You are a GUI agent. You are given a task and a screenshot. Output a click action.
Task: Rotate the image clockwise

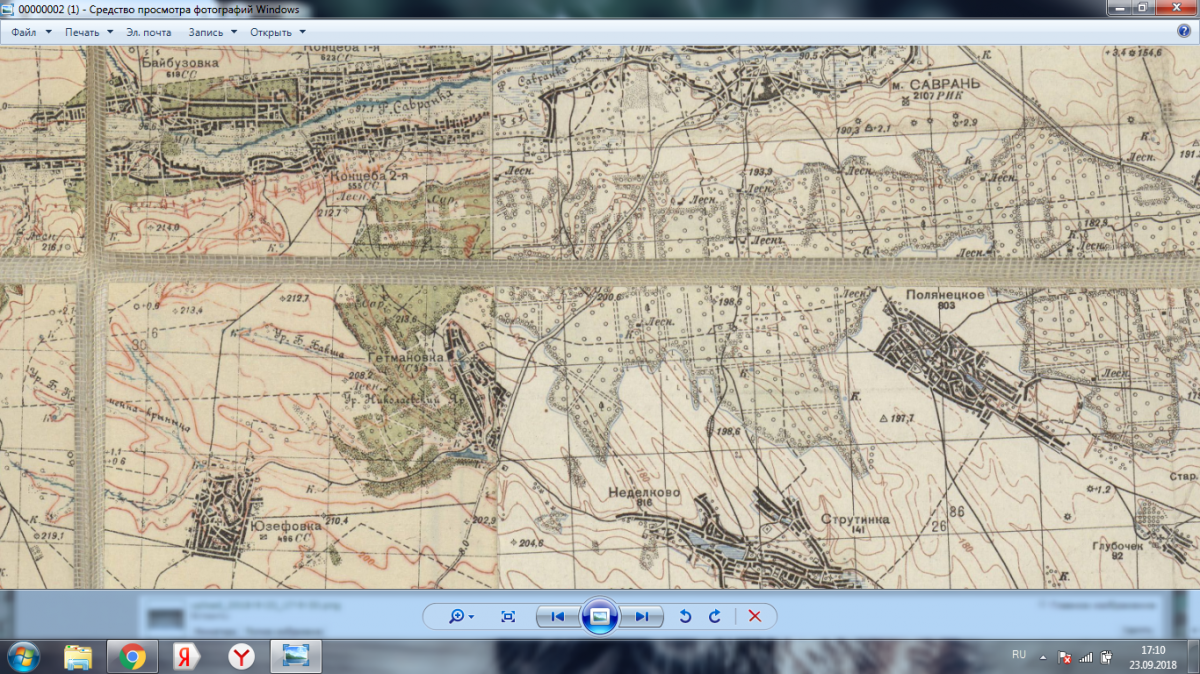click(715, 617)
